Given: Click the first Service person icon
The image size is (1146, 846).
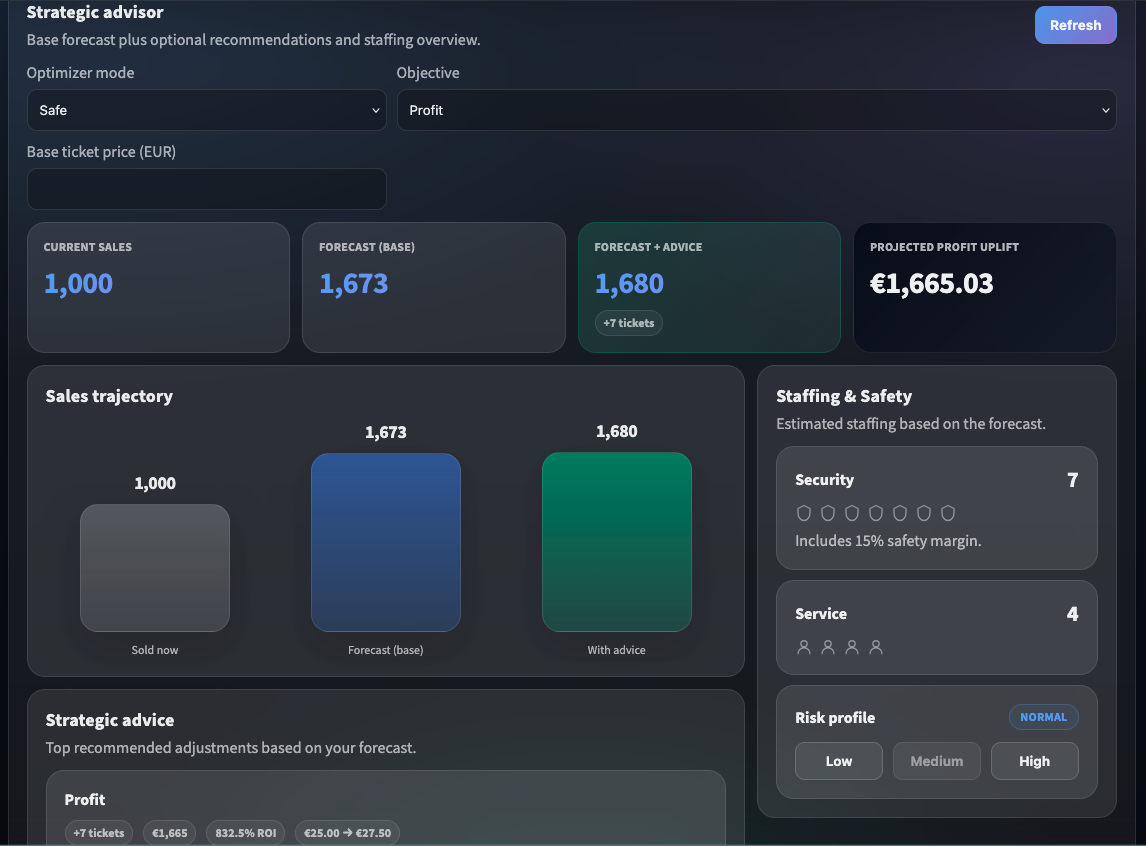Looking at the screenshot, I should click(804, 647).
